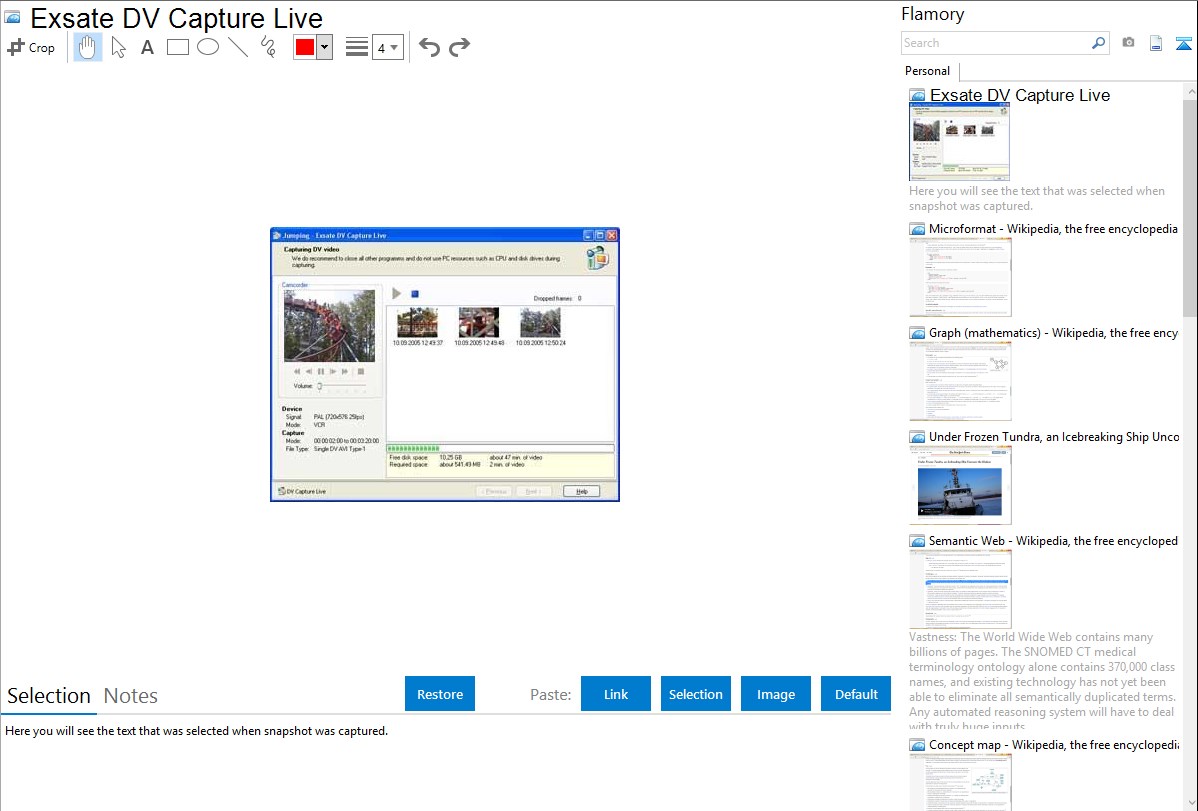This screenshot has height=811, width=1198.
Task: Open the Exsate DV Capture Live thumbnail
Action: [x=959, y=142]
